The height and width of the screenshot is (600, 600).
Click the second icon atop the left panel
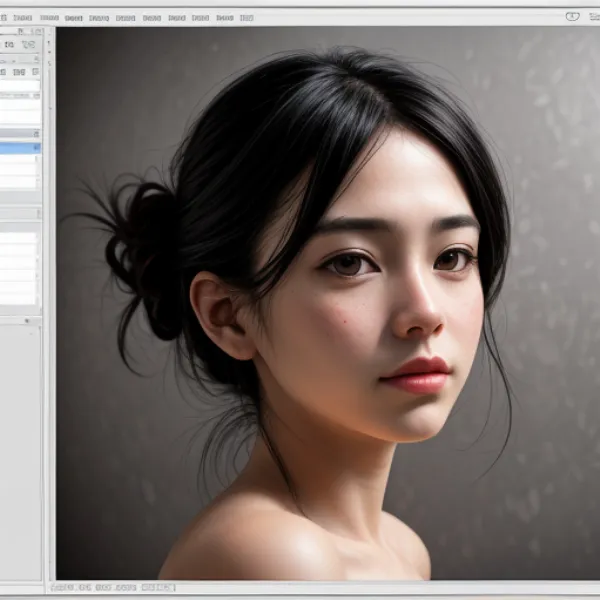pos(28,44)
